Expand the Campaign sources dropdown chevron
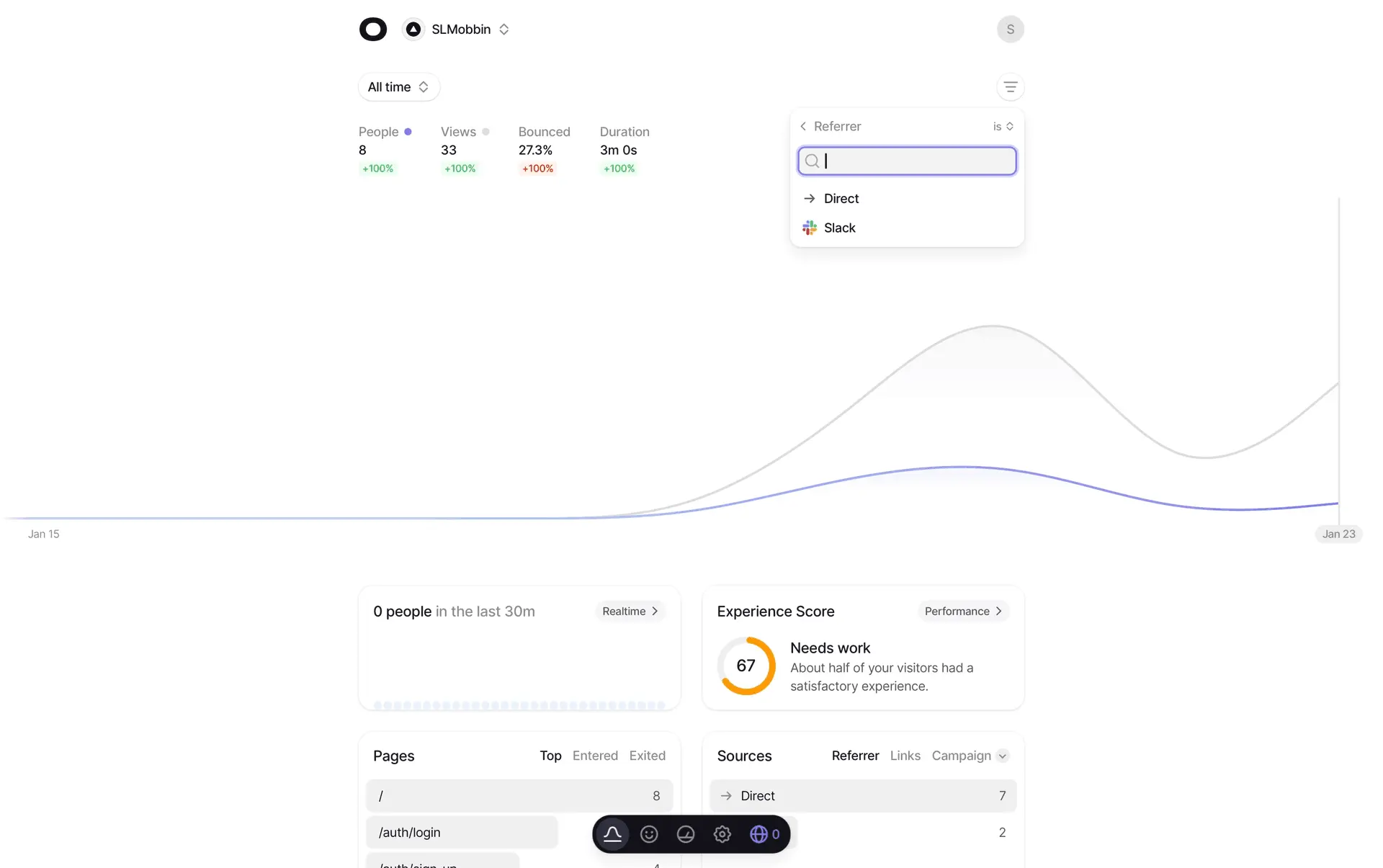The height and width of the screenshot is (868, 1383). 1003,756
